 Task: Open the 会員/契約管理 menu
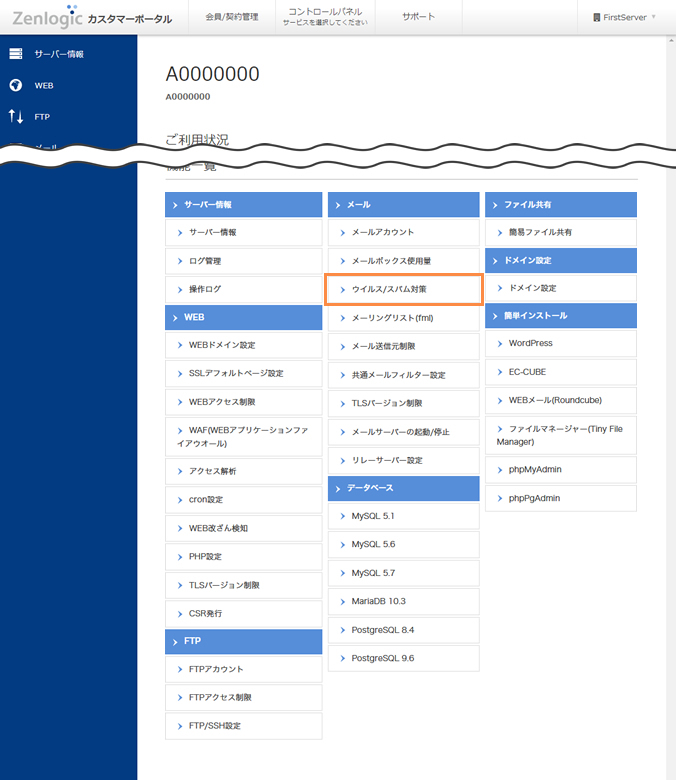[231, 17]
